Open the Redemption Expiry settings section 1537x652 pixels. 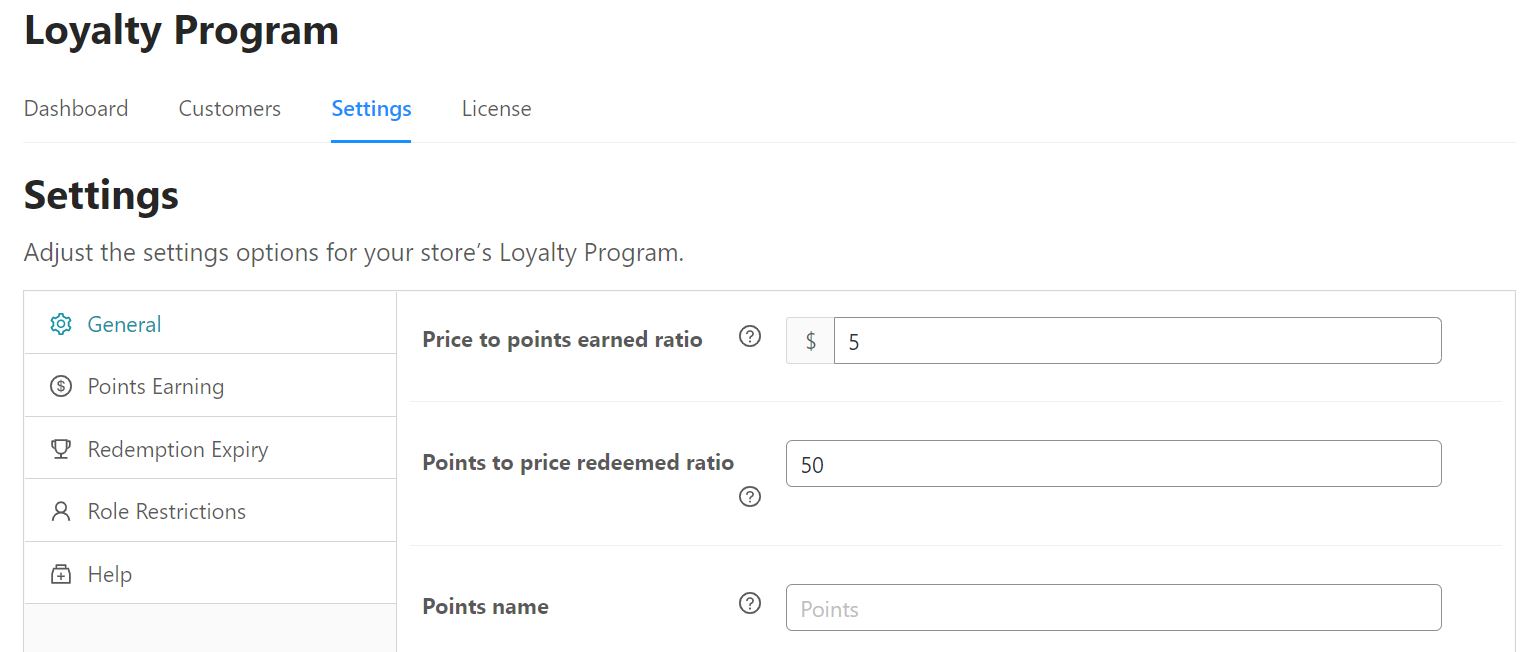click(x=178, y=449)
